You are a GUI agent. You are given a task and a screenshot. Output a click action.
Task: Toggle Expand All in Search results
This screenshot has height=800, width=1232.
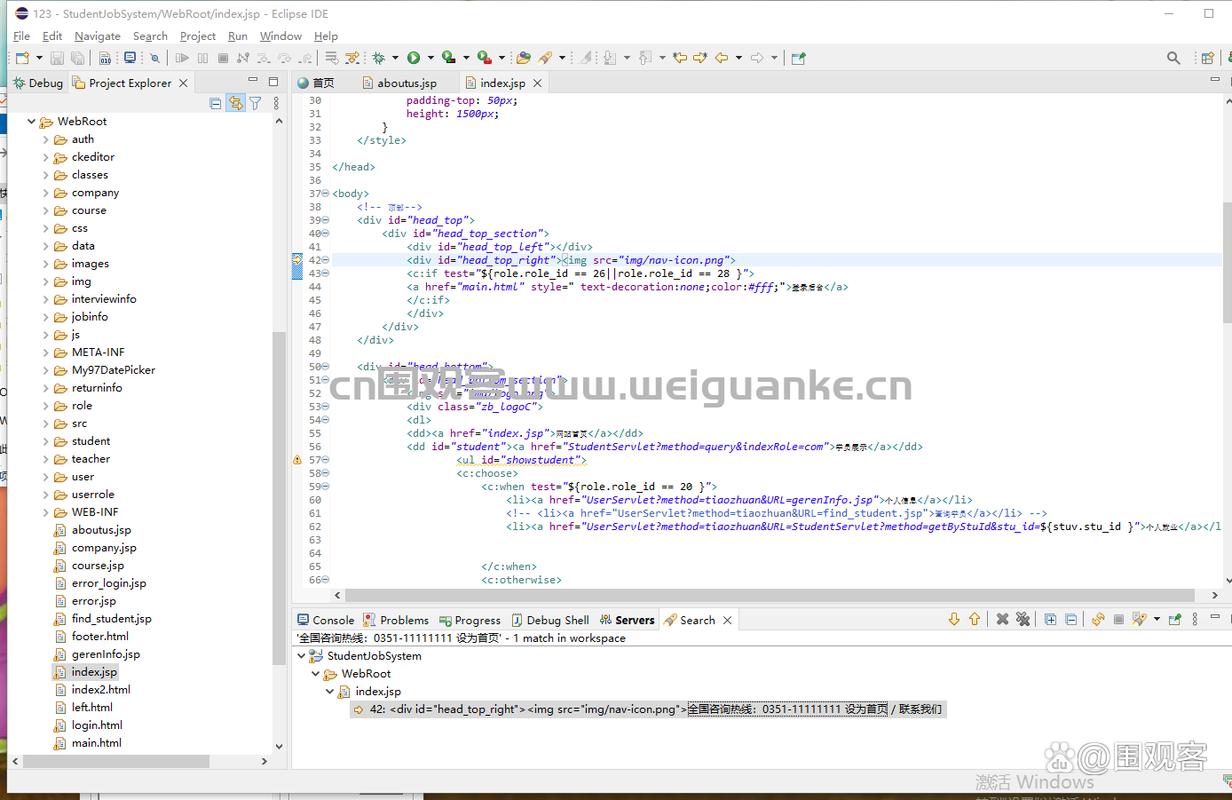[1050, 619]
